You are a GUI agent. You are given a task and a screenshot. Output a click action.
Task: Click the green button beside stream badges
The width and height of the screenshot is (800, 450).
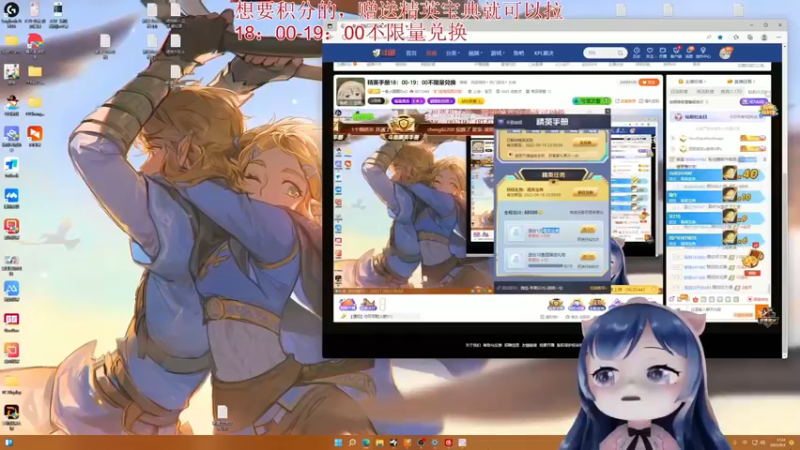click(x=591, y=101)
